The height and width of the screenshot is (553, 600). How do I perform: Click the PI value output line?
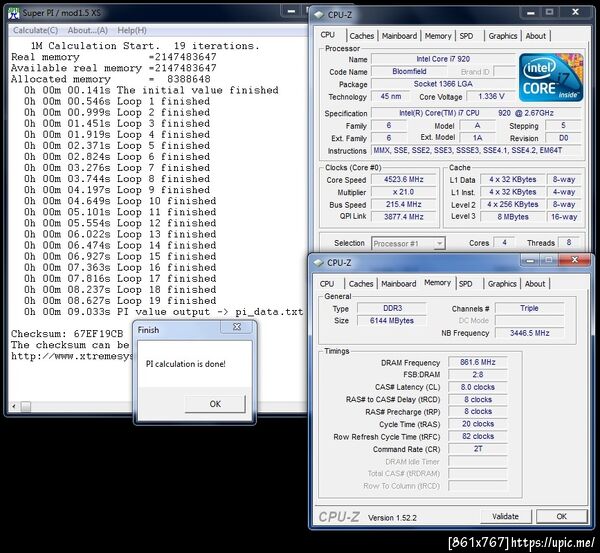pos(164,312)
